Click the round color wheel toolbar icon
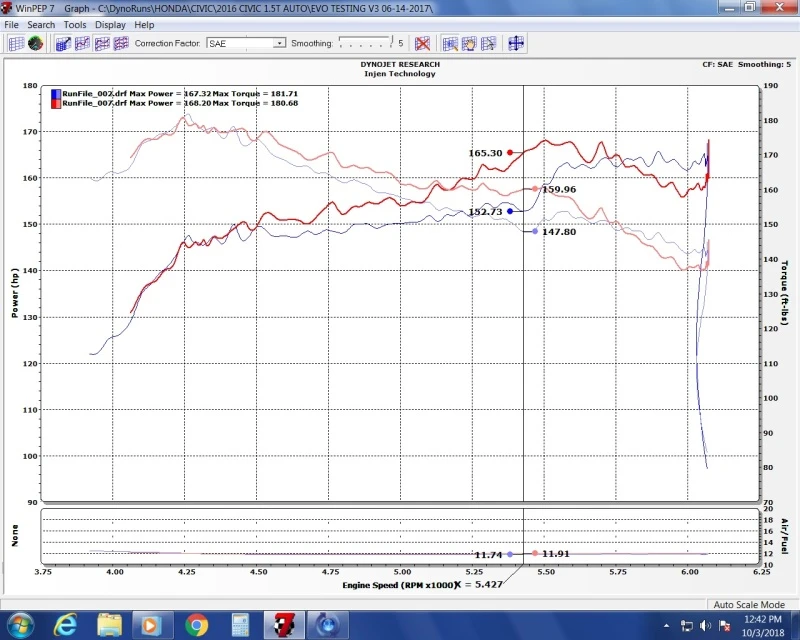The image size is (800, 640). (x=36, y=44)
